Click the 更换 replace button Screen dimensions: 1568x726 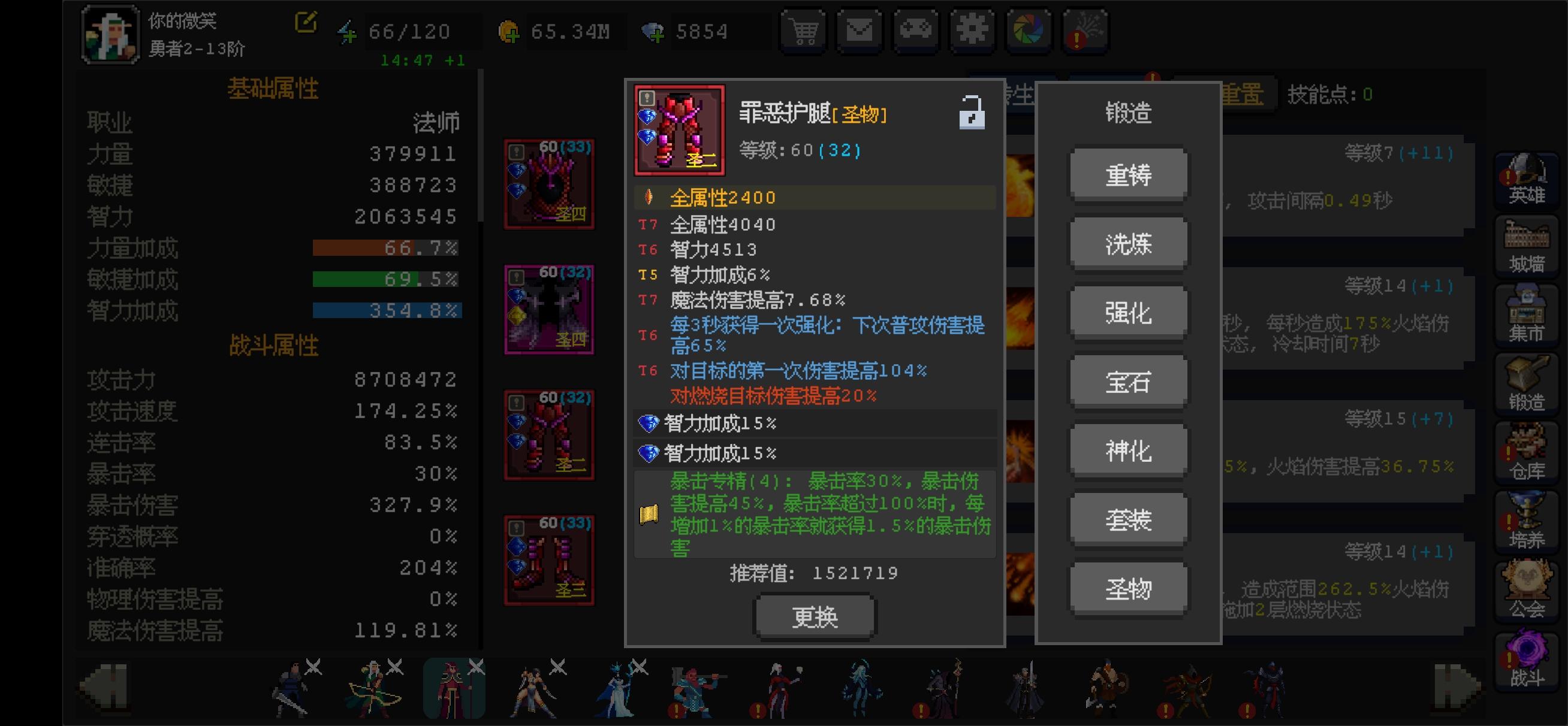815,617
